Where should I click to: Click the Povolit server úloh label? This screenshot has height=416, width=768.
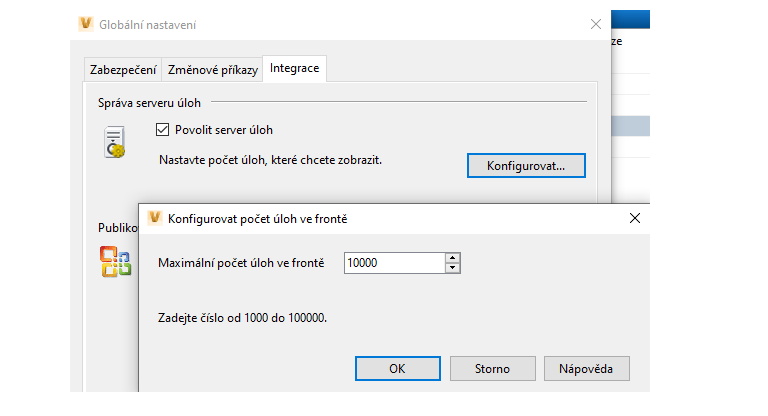point(224,130)
